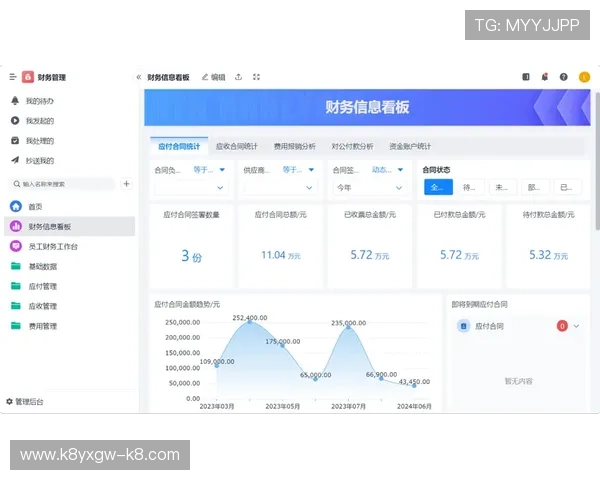Enter fullscreen with the expand icon
Image resolution: width=600 pixels, height=480 pixels.
point(256,77)
